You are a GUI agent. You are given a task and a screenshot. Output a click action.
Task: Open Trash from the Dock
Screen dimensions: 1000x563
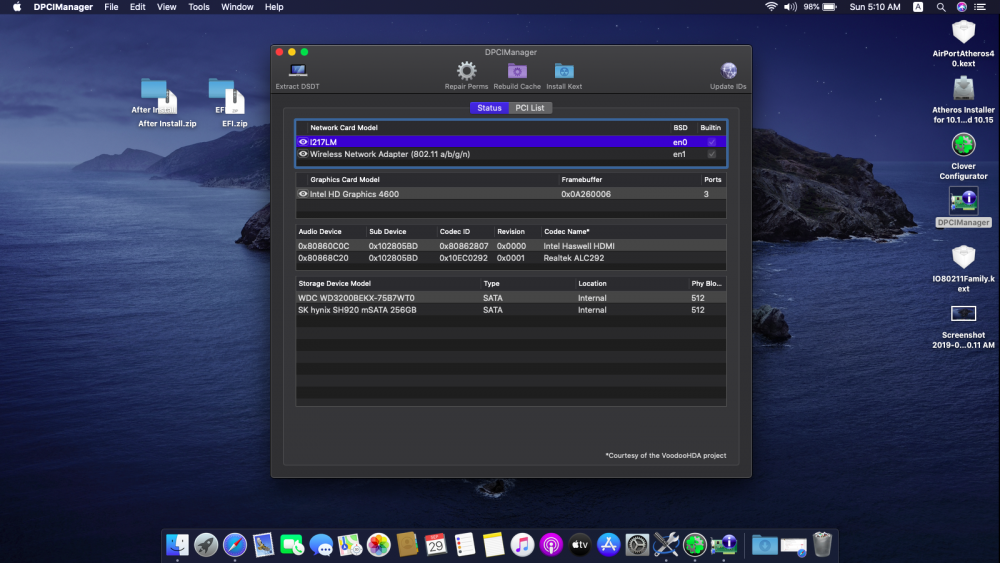pyautogui.click(x=823, y=545)
